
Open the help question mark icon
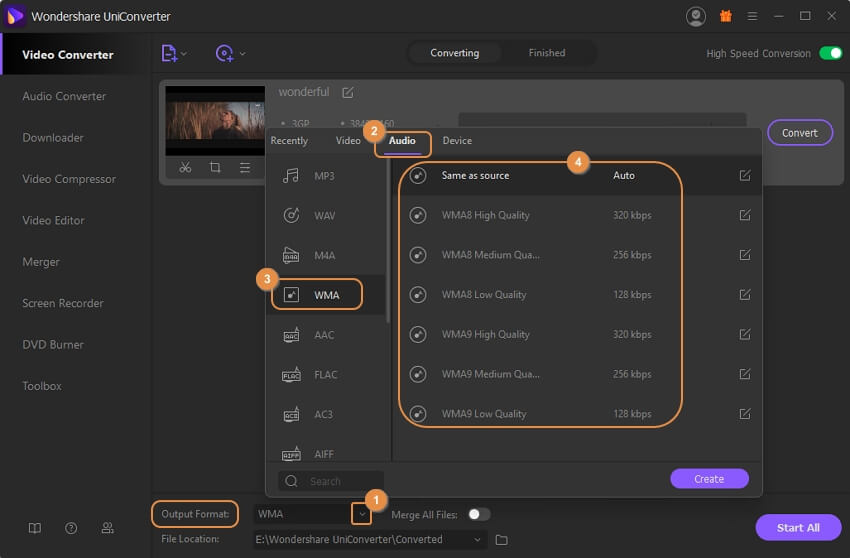click(x=71, y=528)
